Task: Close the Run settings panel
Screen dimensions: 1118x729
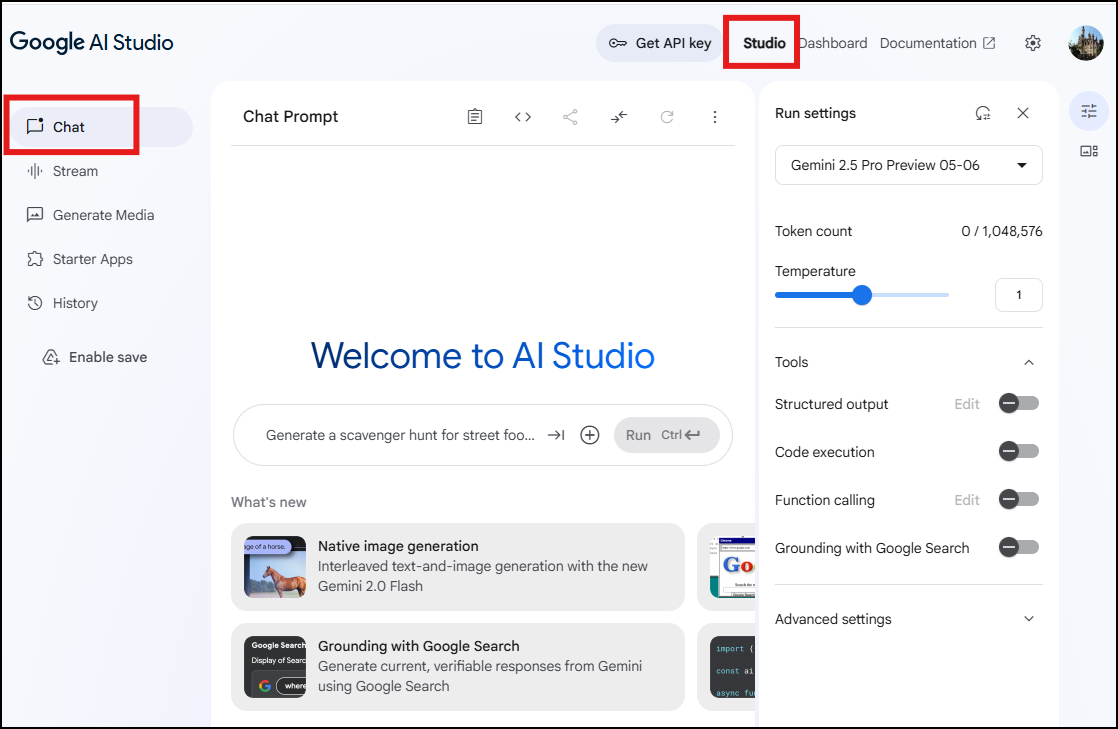Action: (1023, 113)
